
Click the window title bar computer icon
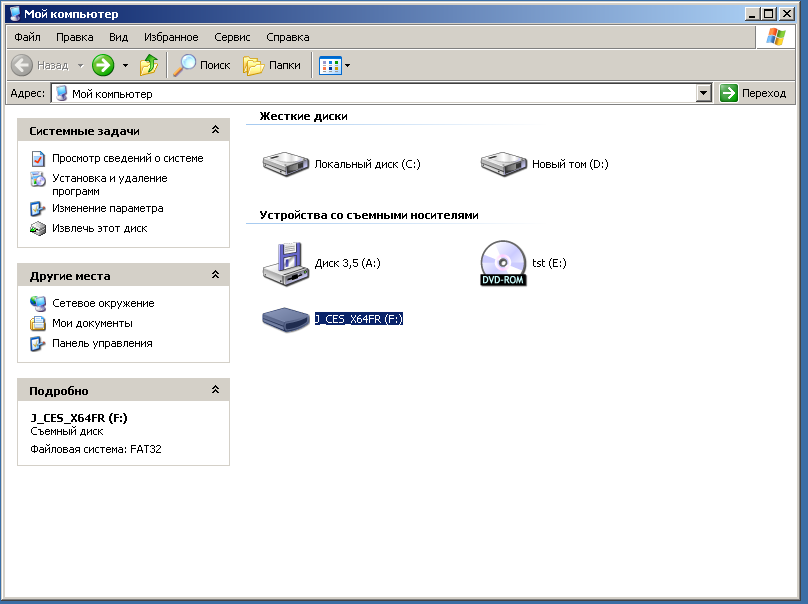tap(15, 14)
